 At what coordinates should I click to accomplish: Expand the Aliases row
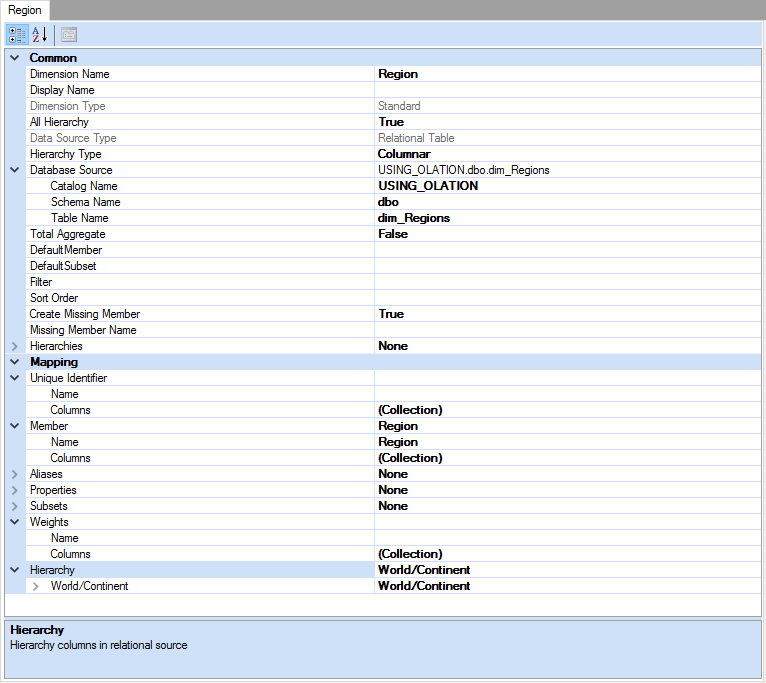click(15, 474)
